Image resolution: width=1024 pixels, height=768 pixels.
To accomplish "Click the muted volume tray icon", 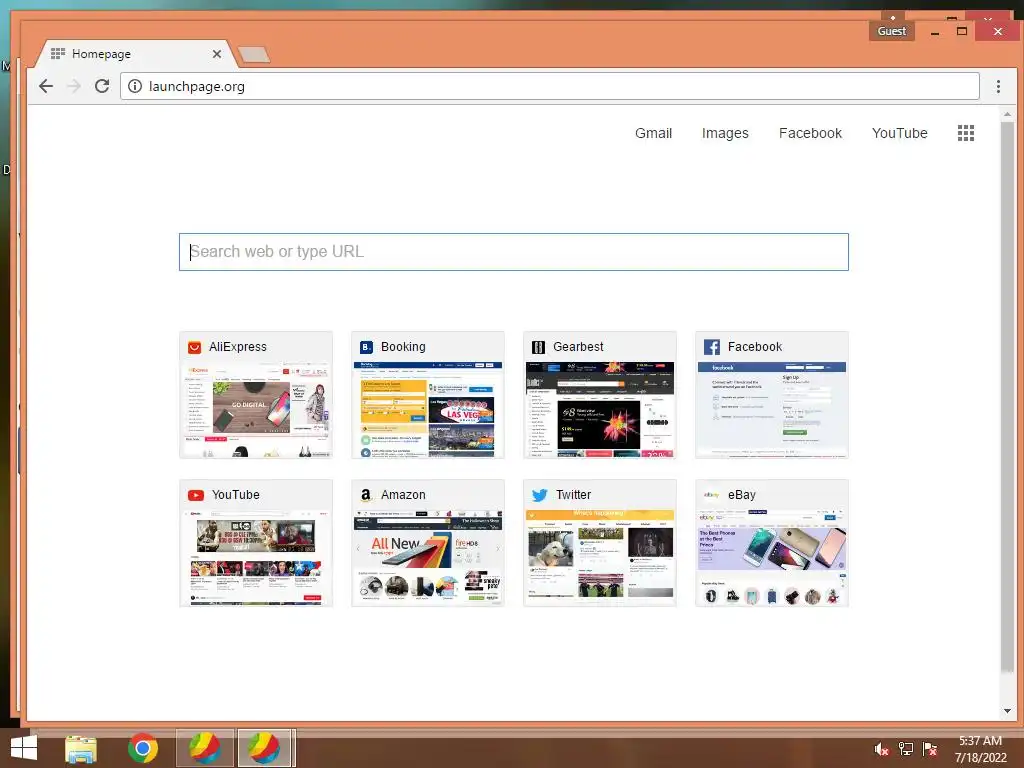I will (x=881, y=749).
